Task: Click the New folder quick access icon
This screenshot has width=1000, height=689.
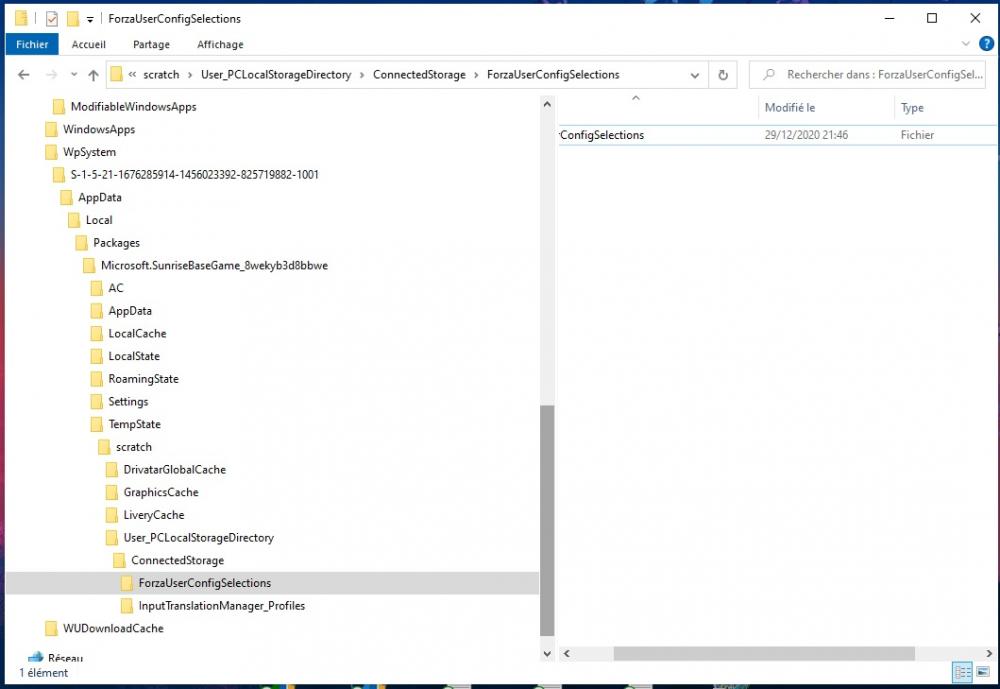Action: pyautogui.click(x=73, y=19)
